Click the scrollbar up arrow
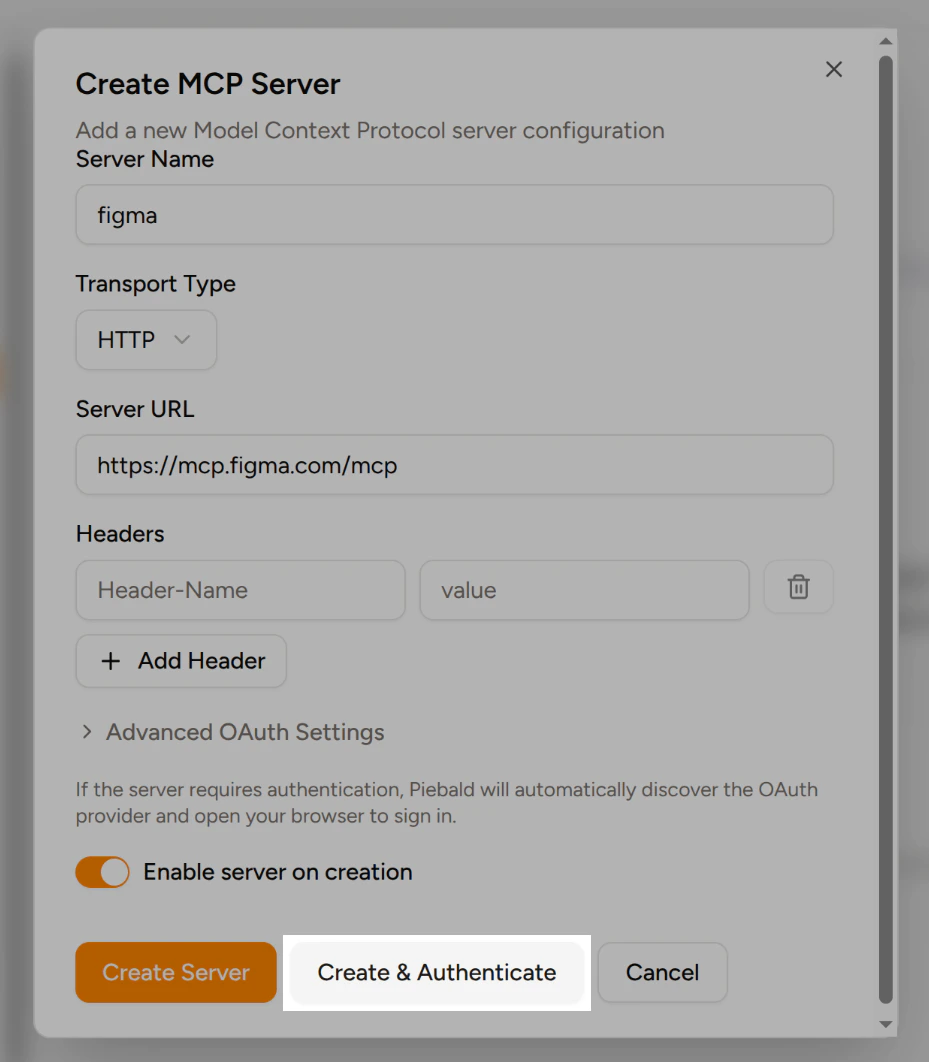929x1062 pixels. [886, 41]
